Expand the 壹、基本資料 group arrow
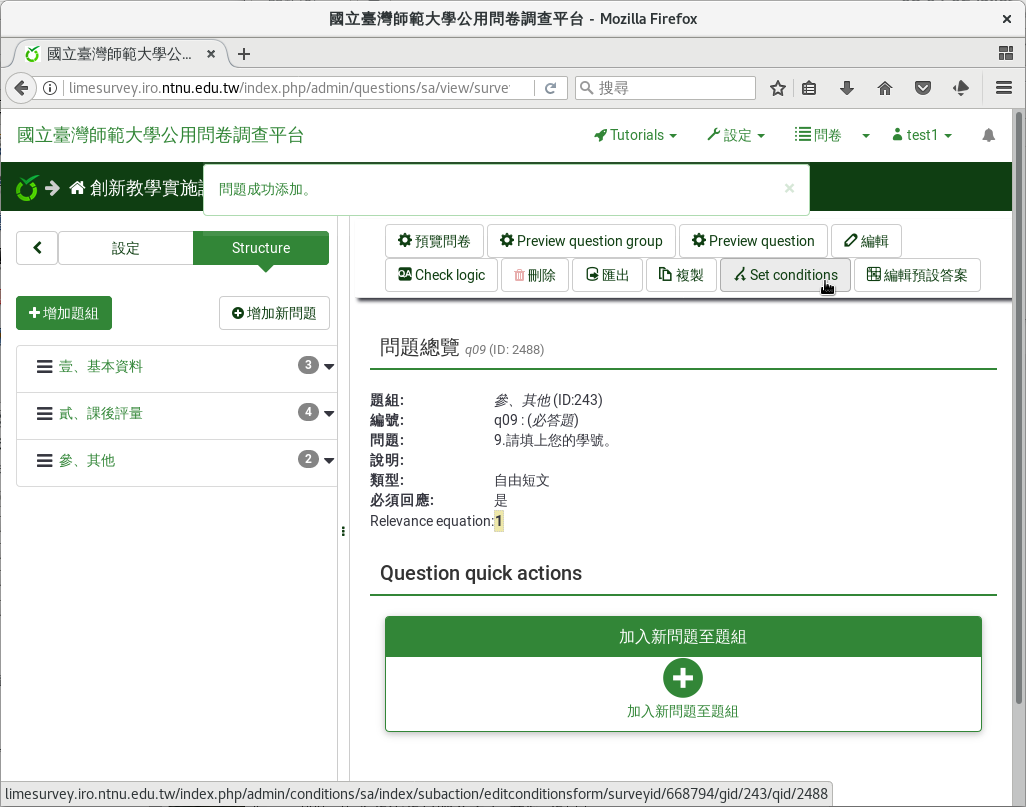Image resolution: width=1026 pixels, height=807 pixels. (329, 367)
